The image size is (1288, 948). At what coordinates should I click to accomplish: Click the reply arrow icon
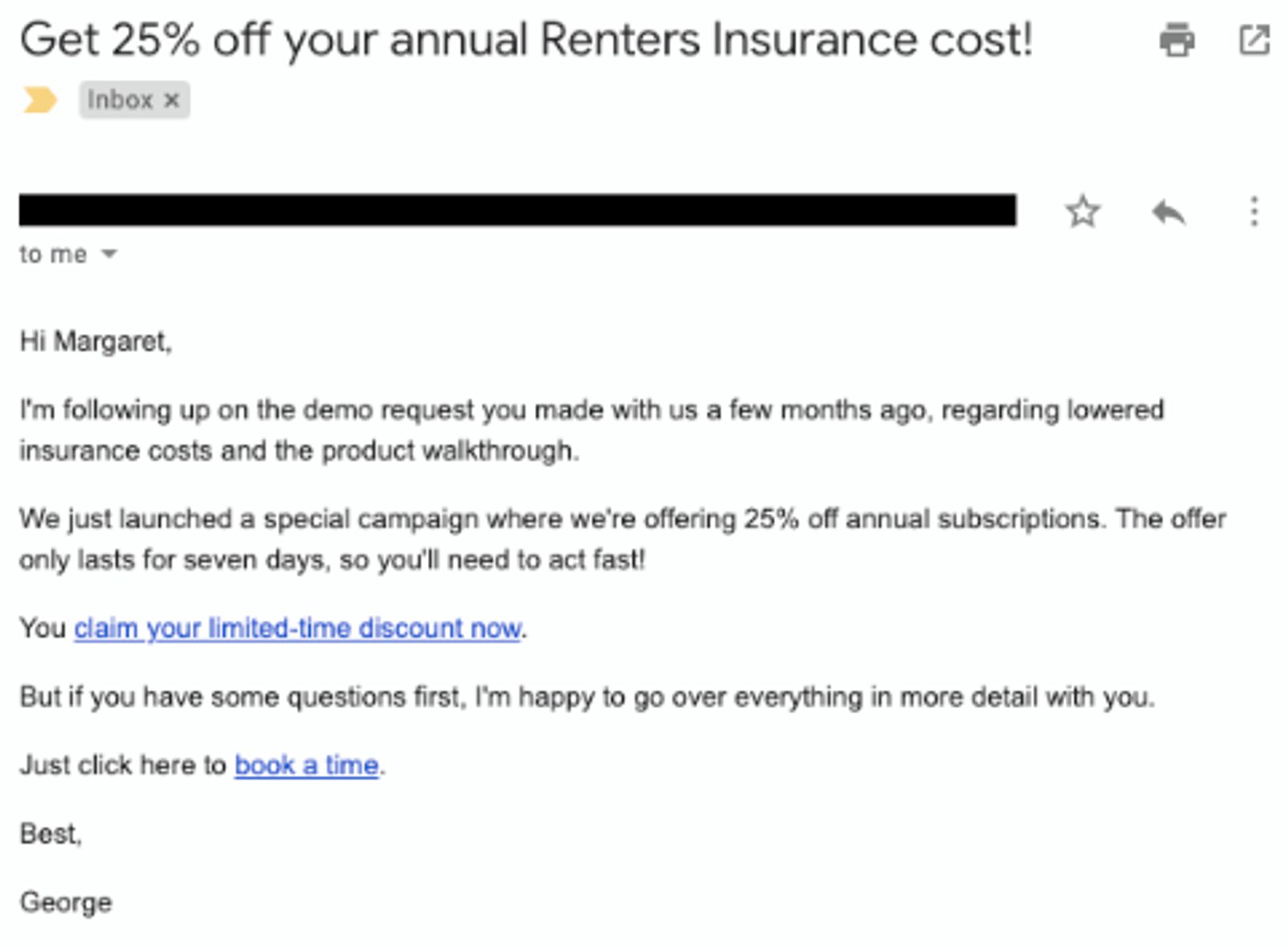click(1168, 212)
